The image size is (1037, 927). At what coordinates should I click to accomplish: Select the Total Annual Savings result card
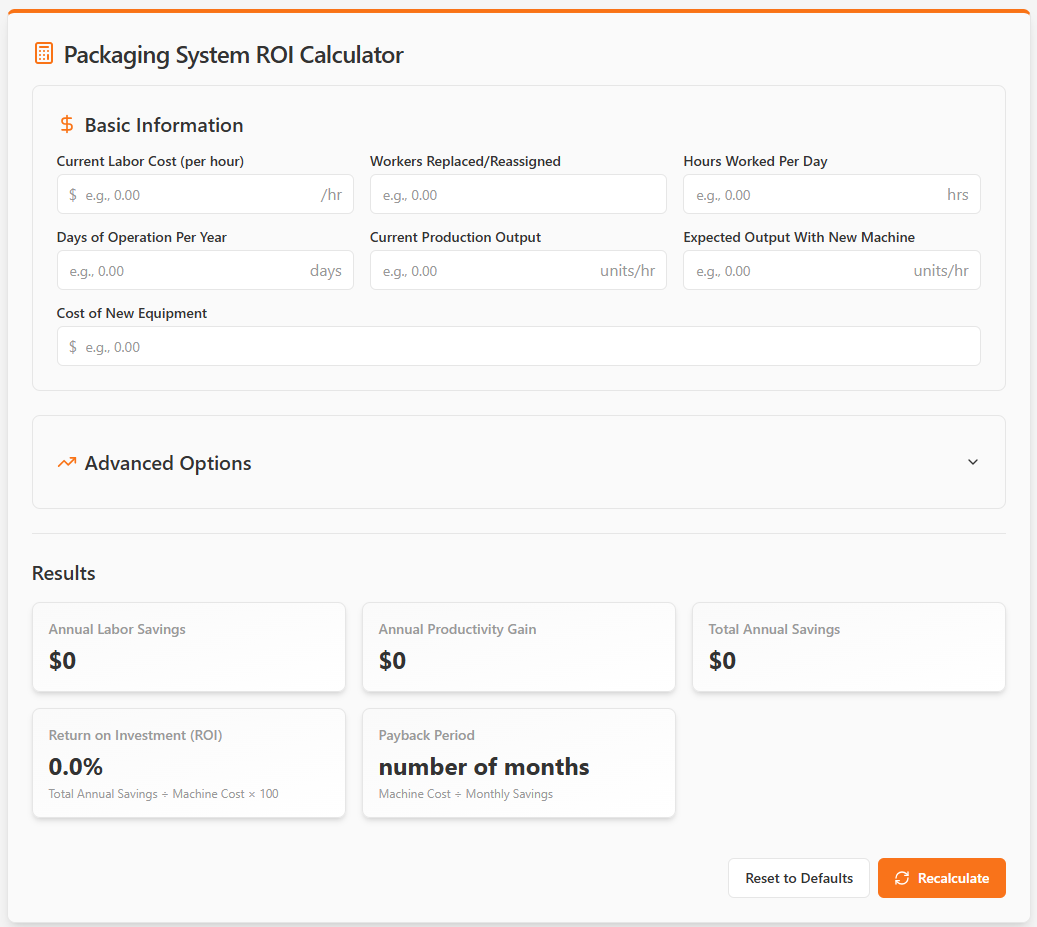point(848,647)
